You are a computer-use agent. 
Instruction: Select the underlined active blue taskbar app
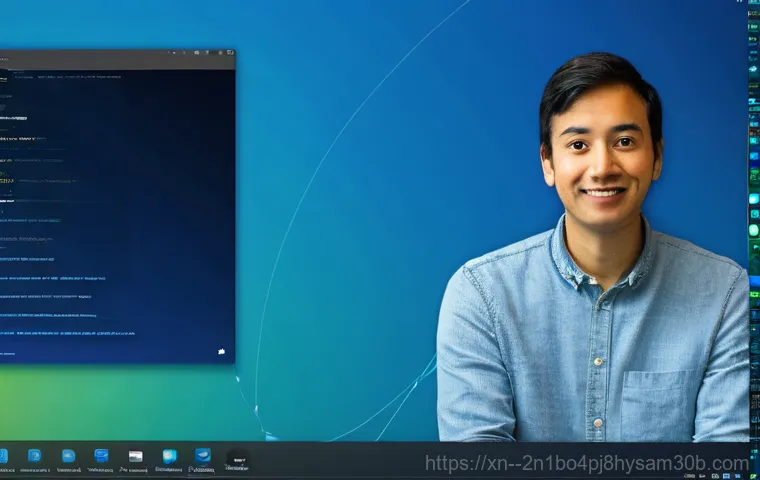(x=203, y=456)
